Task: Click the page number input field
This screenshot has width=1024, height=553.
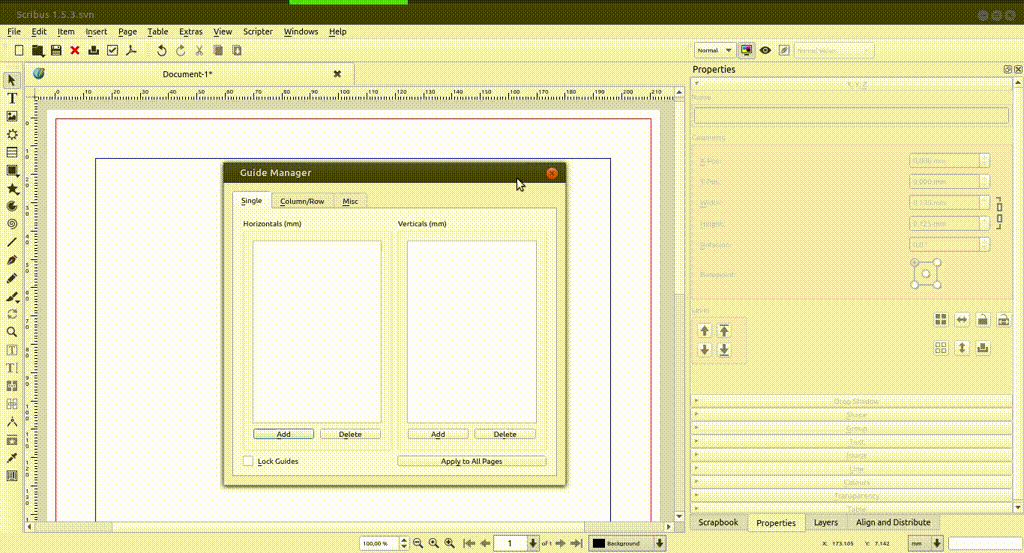Action: click(x=510, y=543)
